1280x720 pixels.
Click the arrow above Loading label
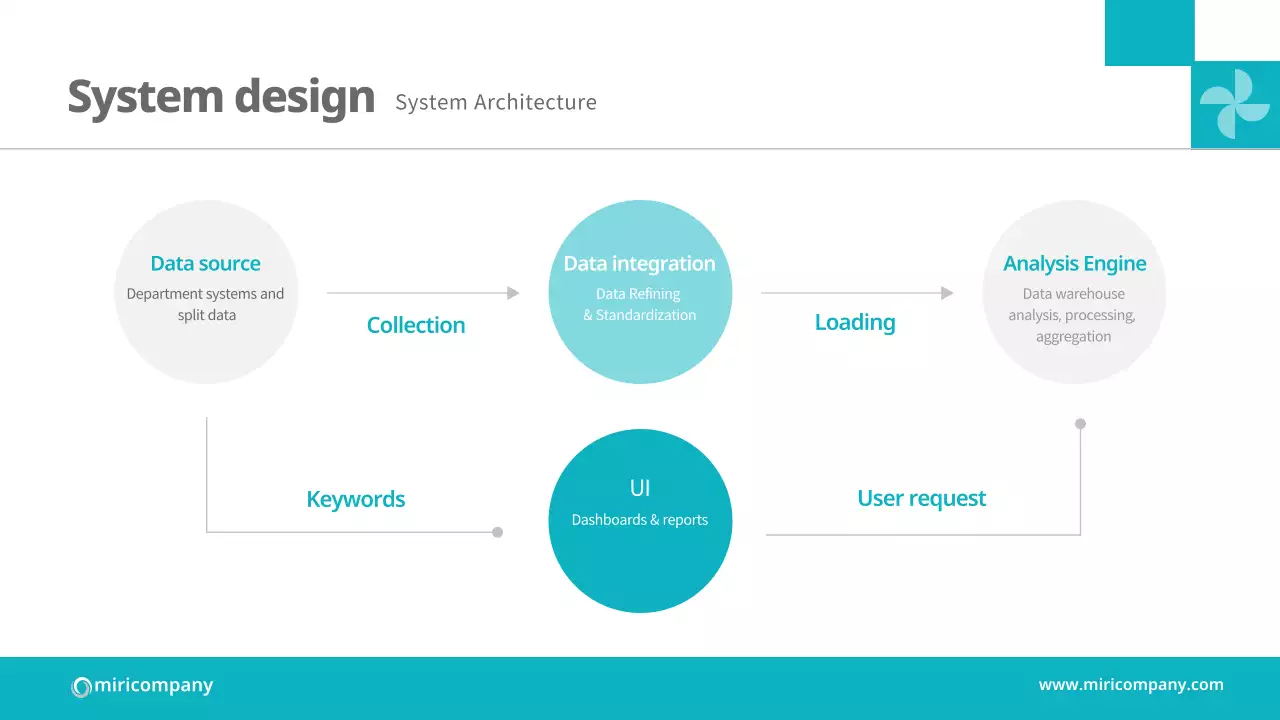click(857, 293)
